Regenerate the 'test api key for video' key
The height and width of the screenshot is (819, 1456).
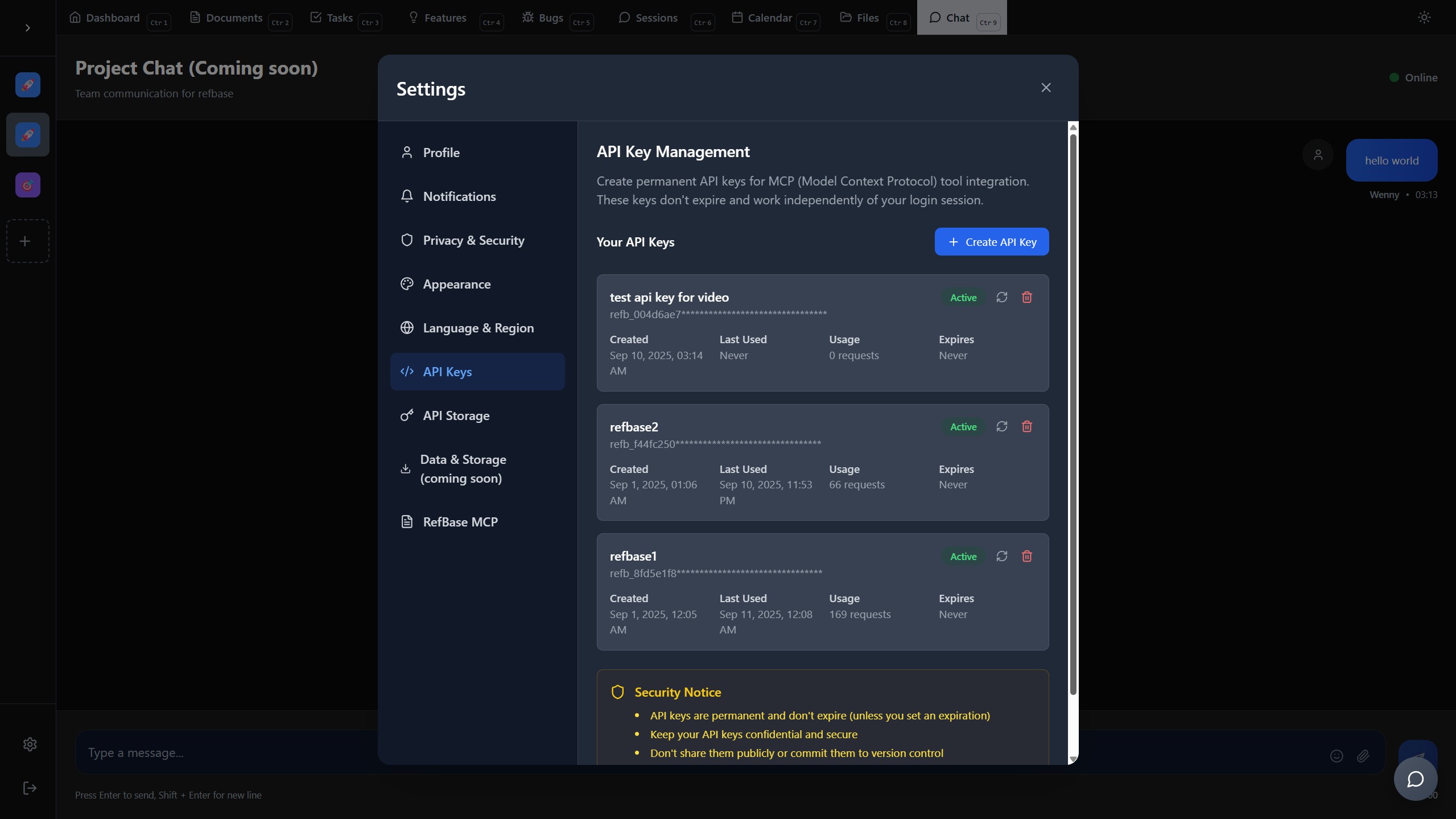click(1001, 297)
